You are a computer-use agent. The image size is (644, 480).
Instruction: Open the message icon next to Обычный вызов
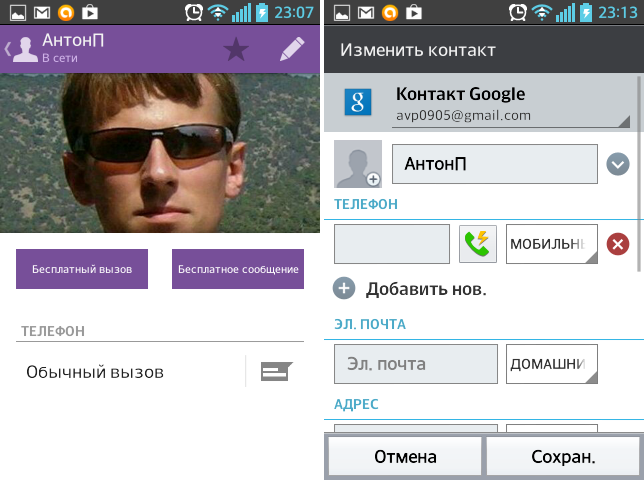point(276,372)
